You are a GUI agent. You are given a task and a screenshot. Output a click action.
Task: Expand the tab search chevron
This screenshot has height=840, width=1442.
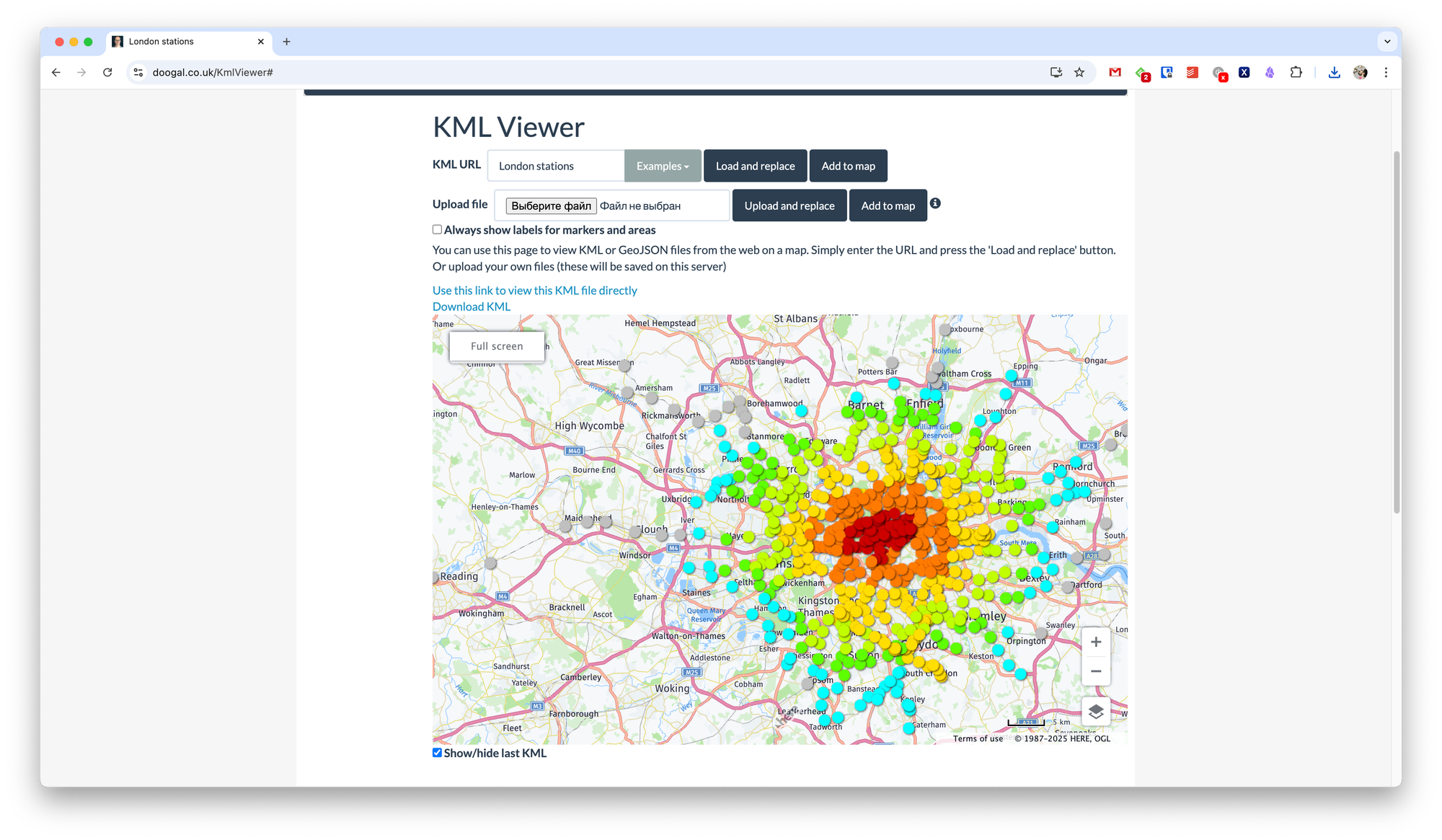tap(1387, 41)
